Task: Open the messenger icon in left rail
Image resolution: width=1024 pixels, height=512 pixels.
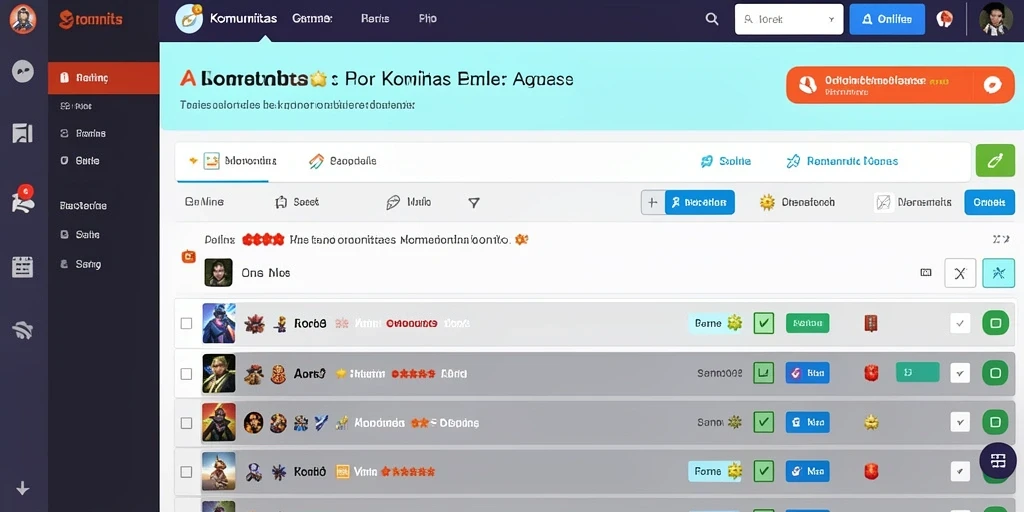Action: (x=23, y=71)
